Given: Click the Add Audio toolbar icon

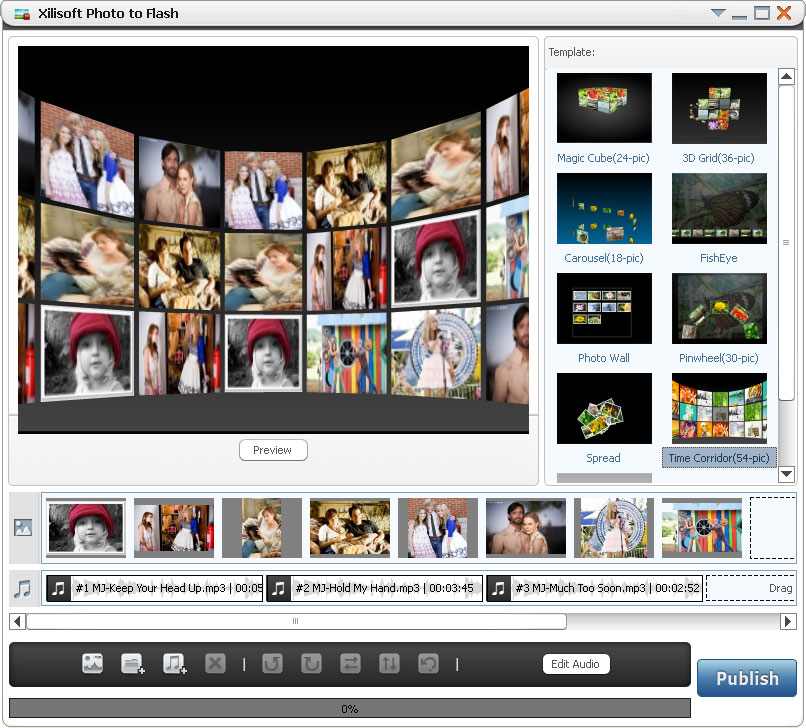Looking at the screenshot, I should [175, 663].
